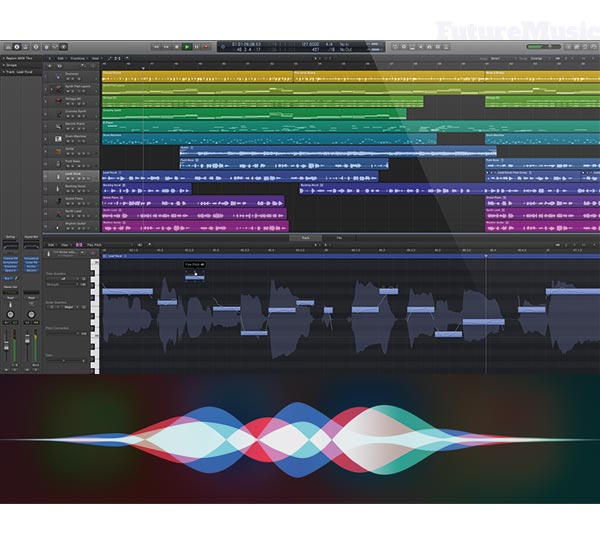Click the Rewind transport button
The image size is (600, 540).
click(x=156, y=47)
